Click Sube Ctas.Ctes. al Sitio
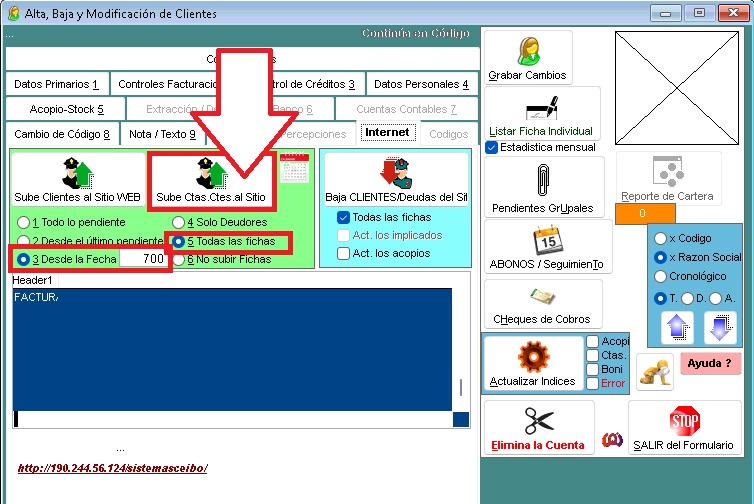 (212, 181)
